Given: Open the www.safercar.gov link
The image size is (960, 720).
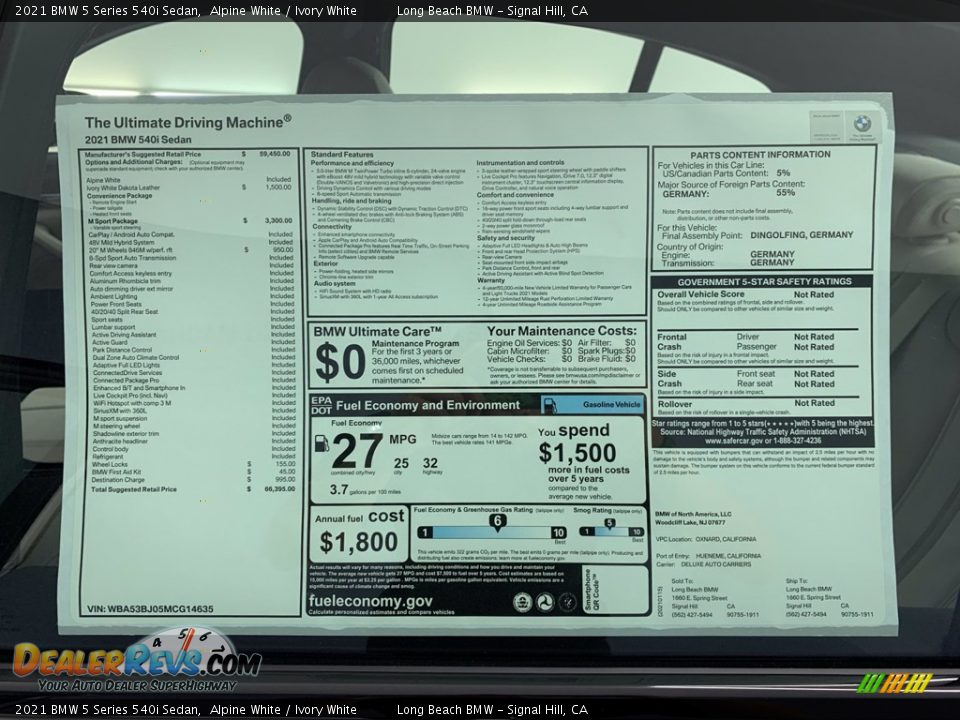Looking at the screenshot, I should (733, 440).
